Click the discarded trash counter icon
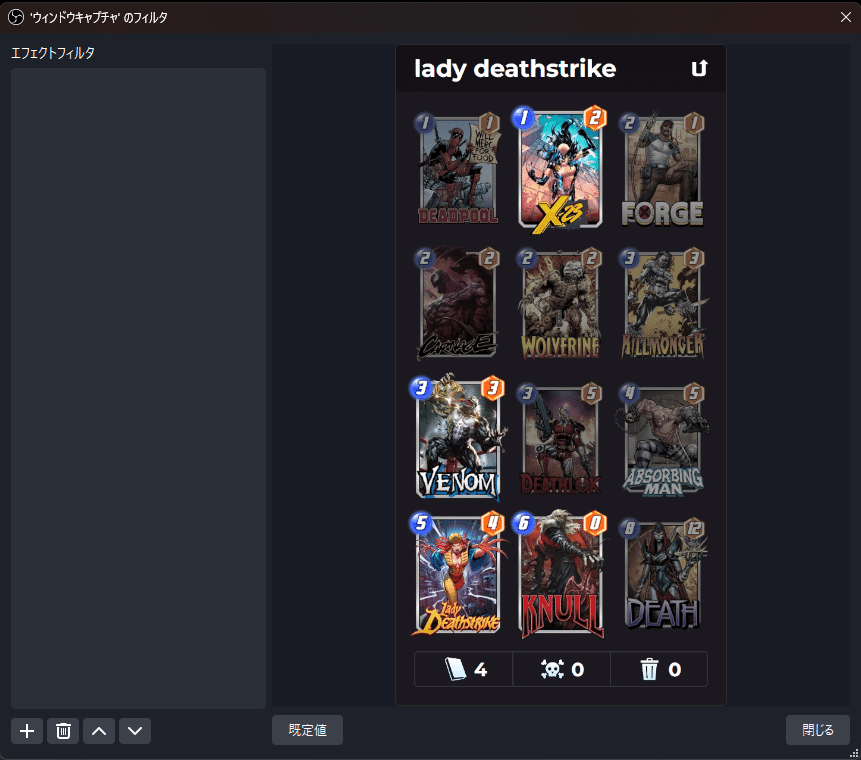This screenshot has height=760, width=861. click(x=649, y=669)
